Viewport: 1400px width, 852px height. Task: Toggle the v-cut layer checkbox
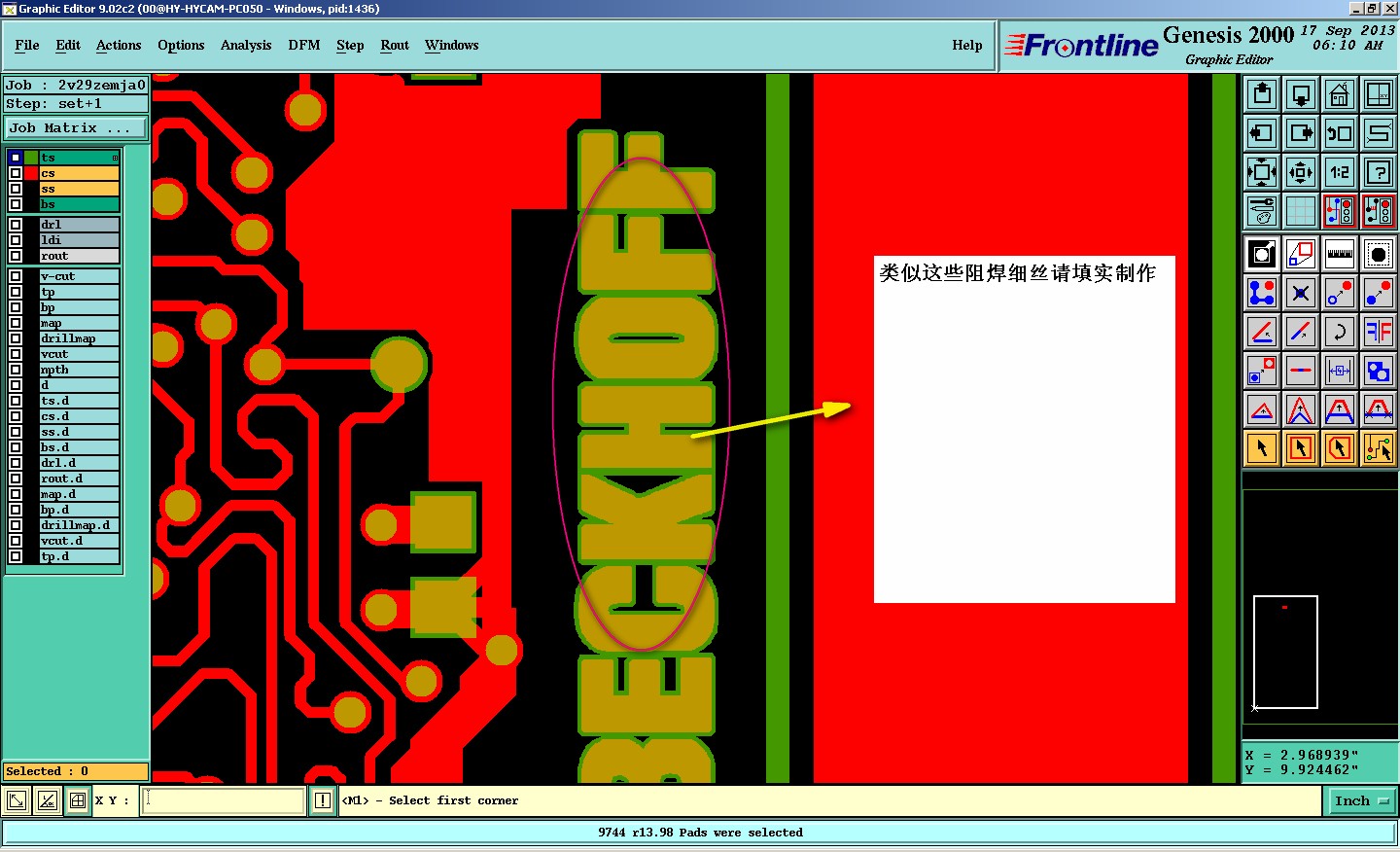[16, 276]
